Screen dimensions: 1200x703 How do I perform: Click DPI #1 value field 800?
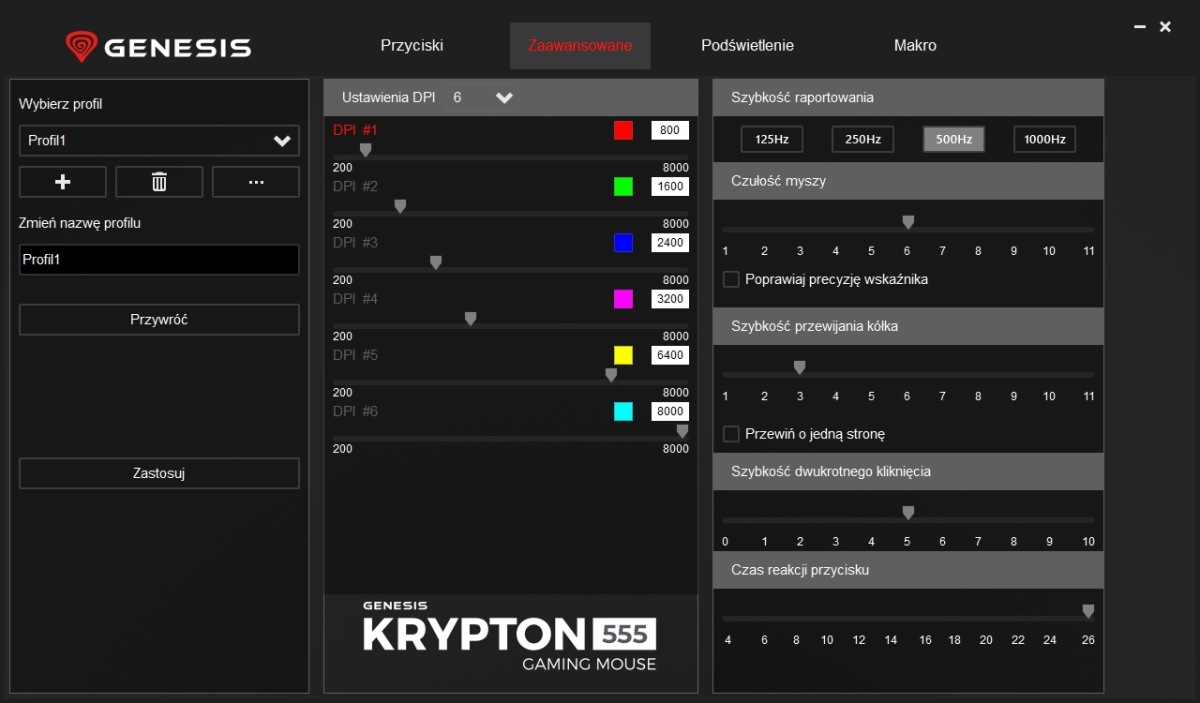point(670,130)
